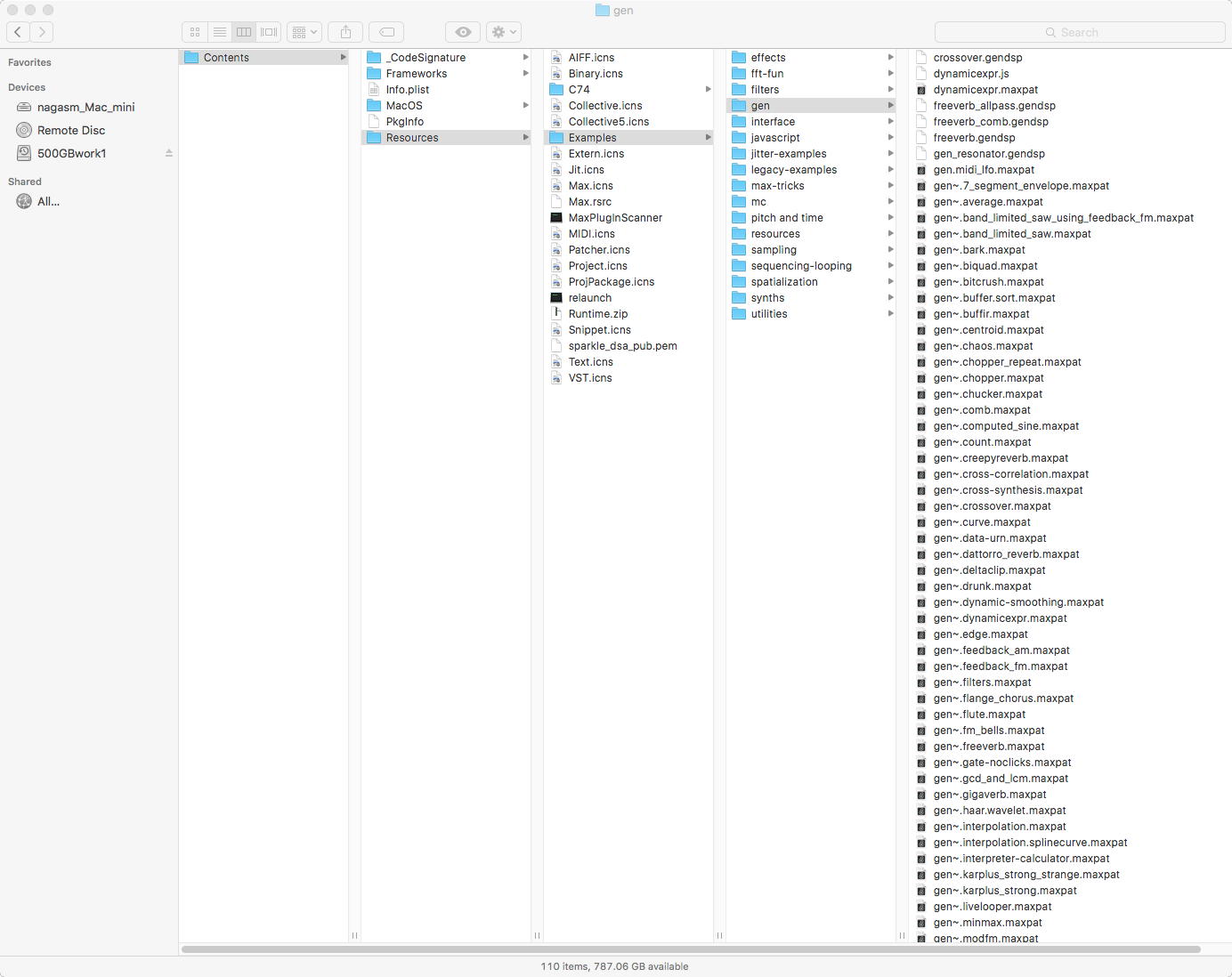Switch to Cover Flow view
The image size is (1232, 977).
click(x=269, y=32)
